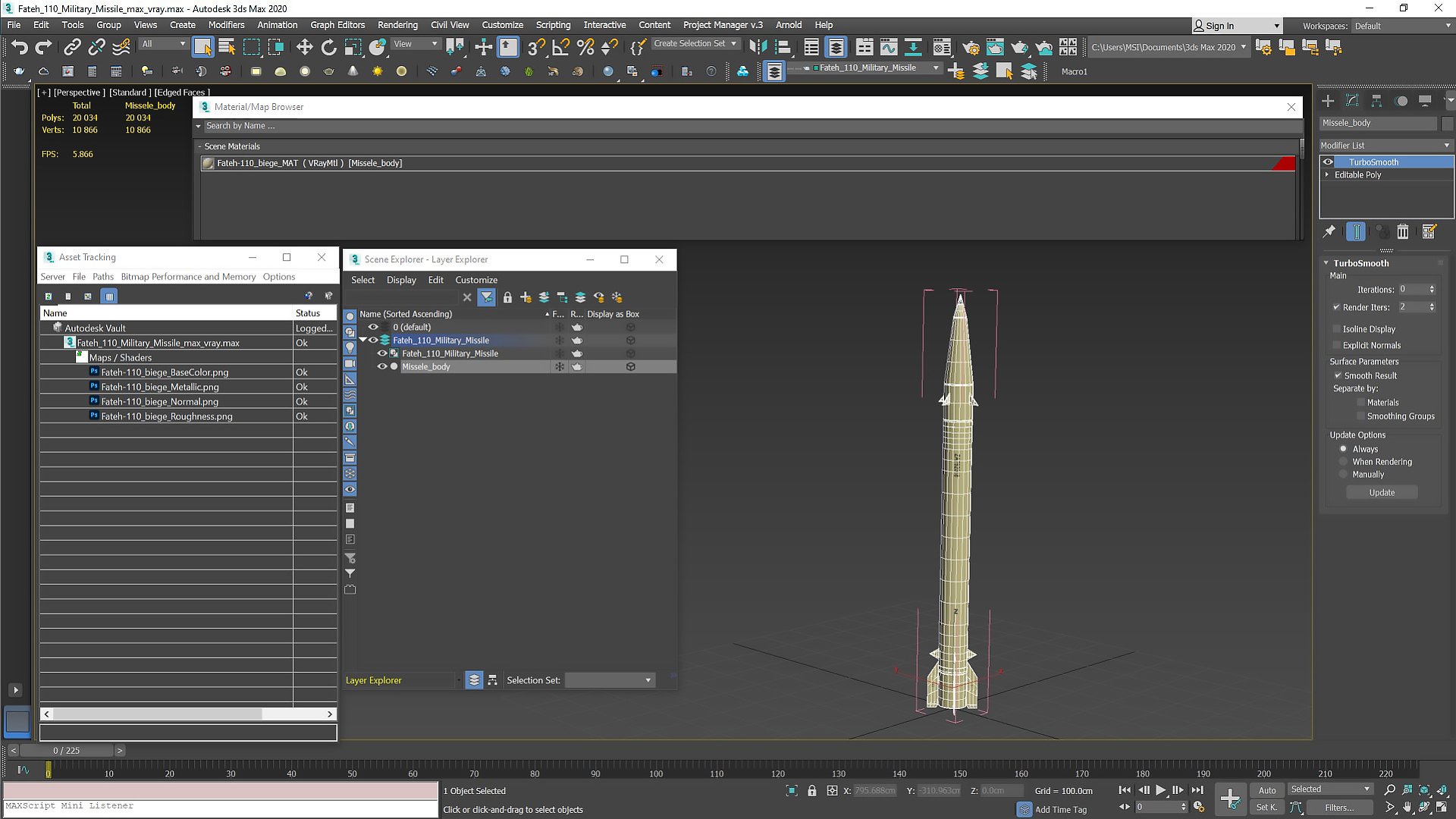Choose the Select and Move tool
This screenshot has width=1456, height=819.
304,47
